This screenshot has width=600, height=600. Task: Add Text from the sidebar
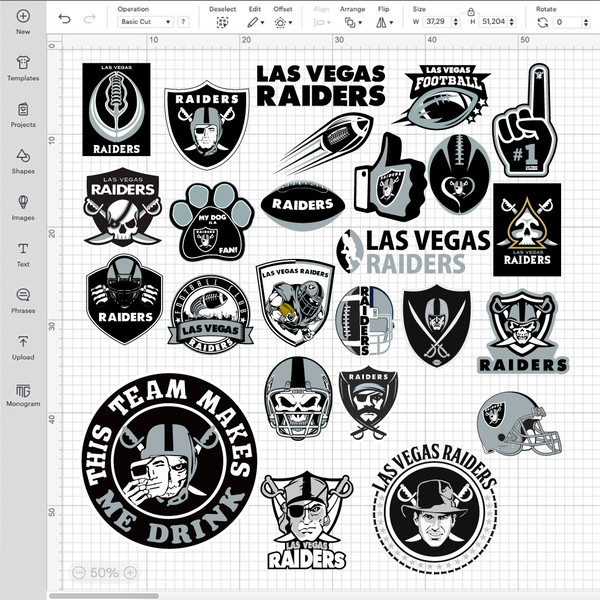point(23,254)
